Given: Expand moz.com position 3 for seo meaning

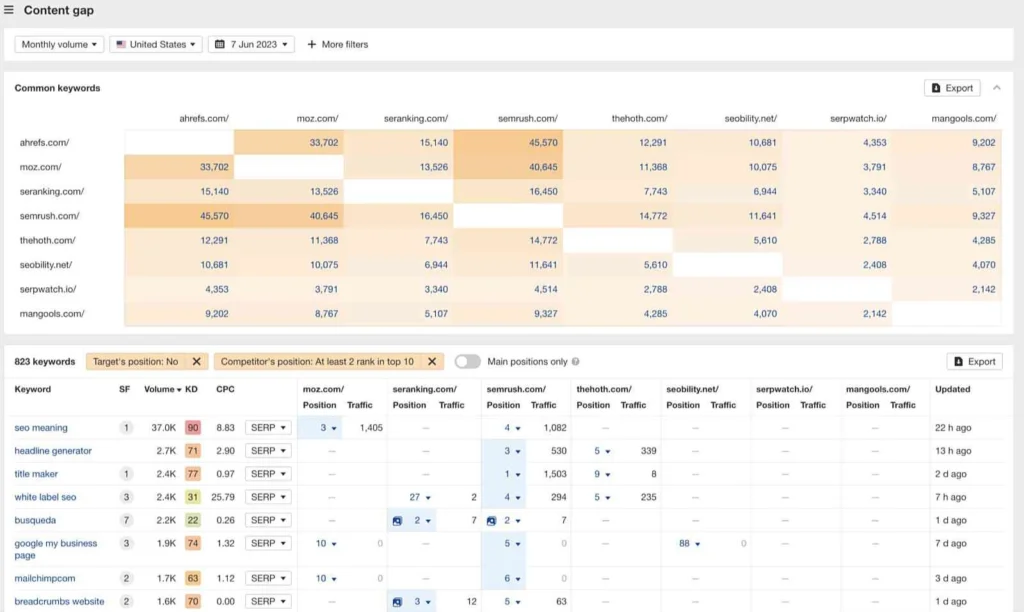Looking at the screenshot, I should (328, 428).
